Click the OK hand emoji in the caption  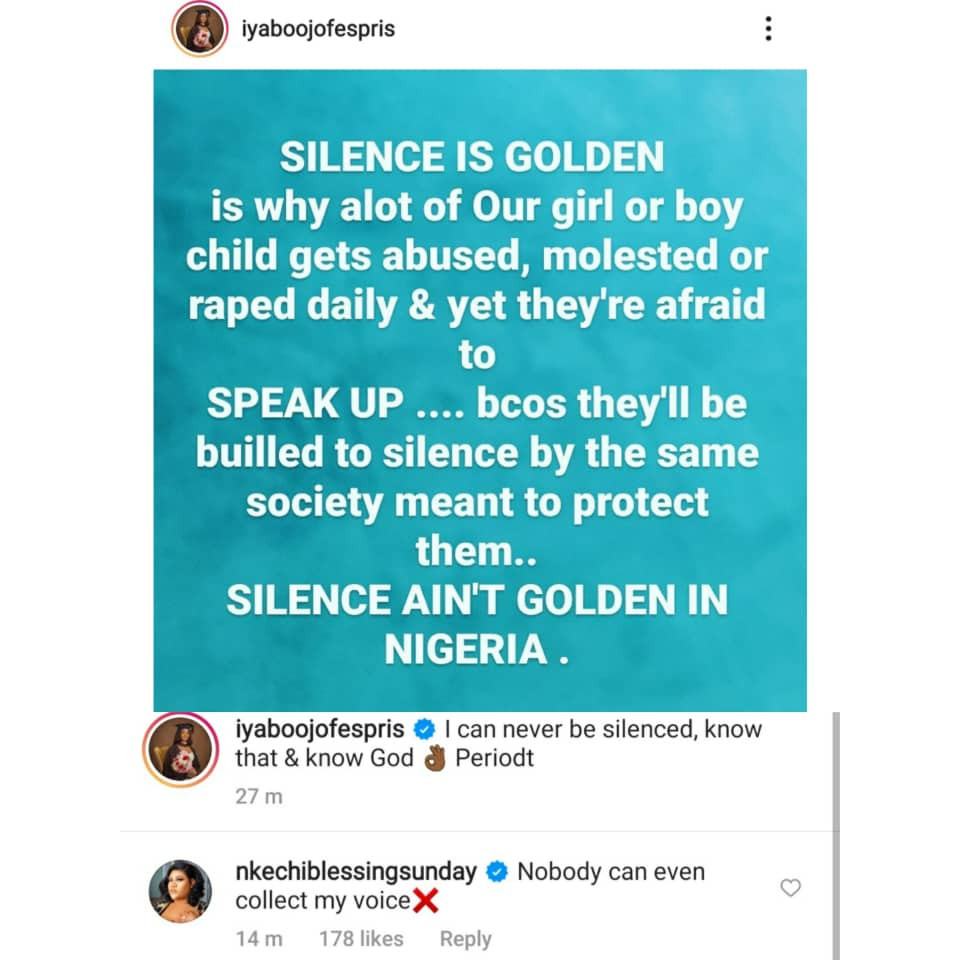click(435, 759)
